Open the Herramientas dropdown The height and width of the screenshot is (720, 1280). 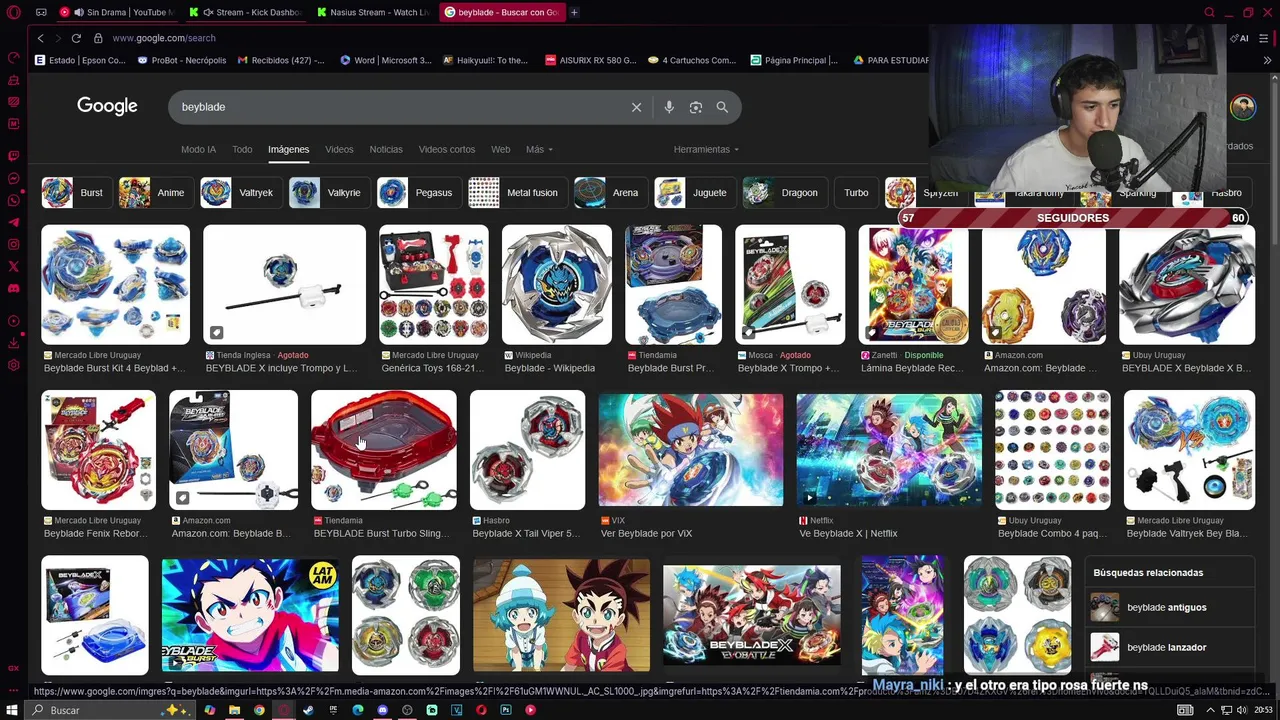[706, 149]
